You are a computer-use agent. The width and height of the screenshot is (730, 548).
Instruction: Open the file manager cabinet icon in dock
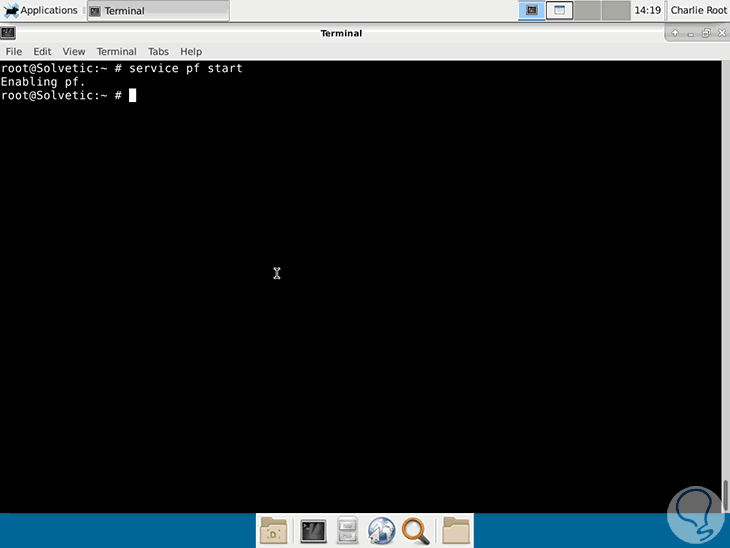347,530
